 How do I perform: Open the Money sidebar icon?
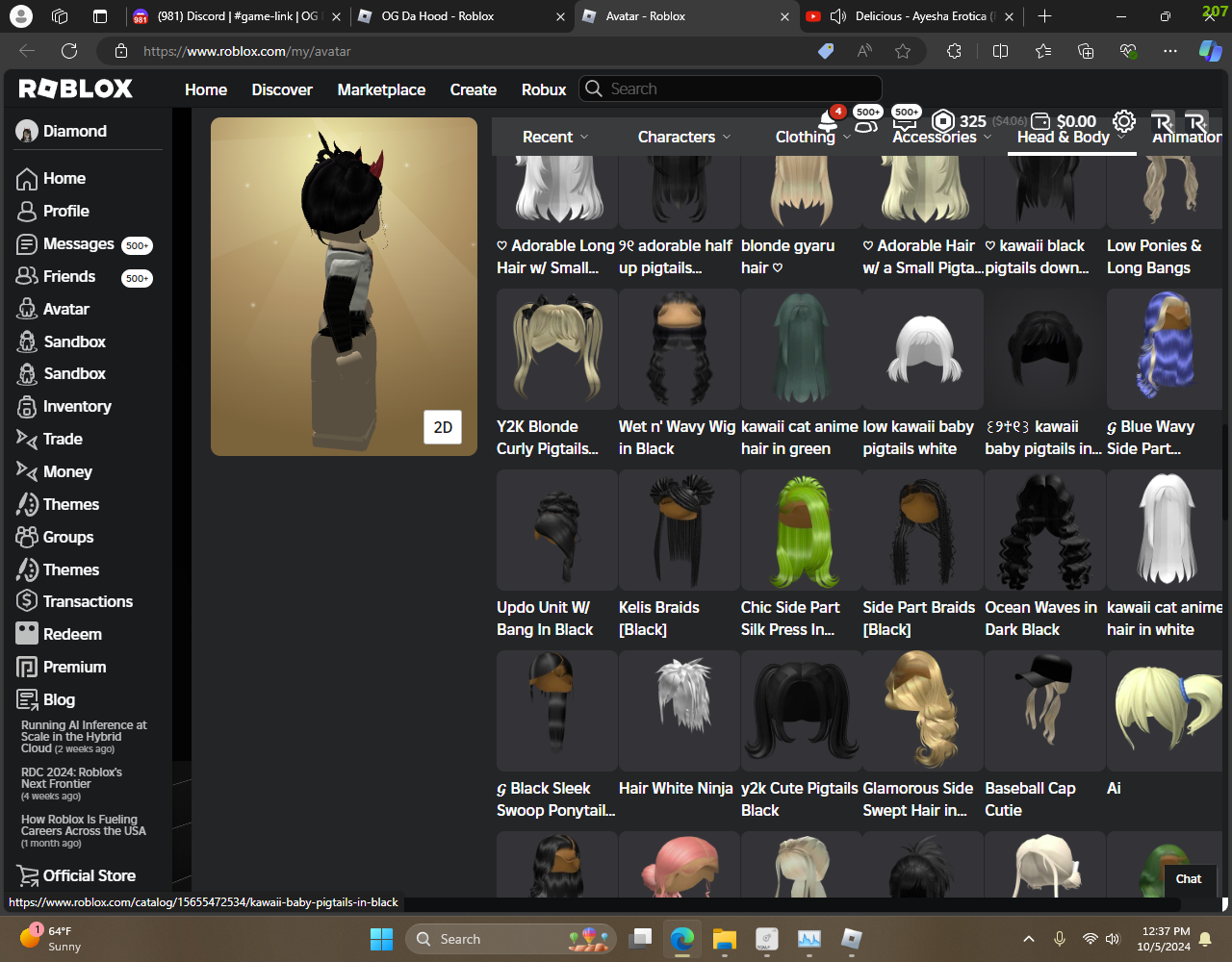click(x=27, y=472)
